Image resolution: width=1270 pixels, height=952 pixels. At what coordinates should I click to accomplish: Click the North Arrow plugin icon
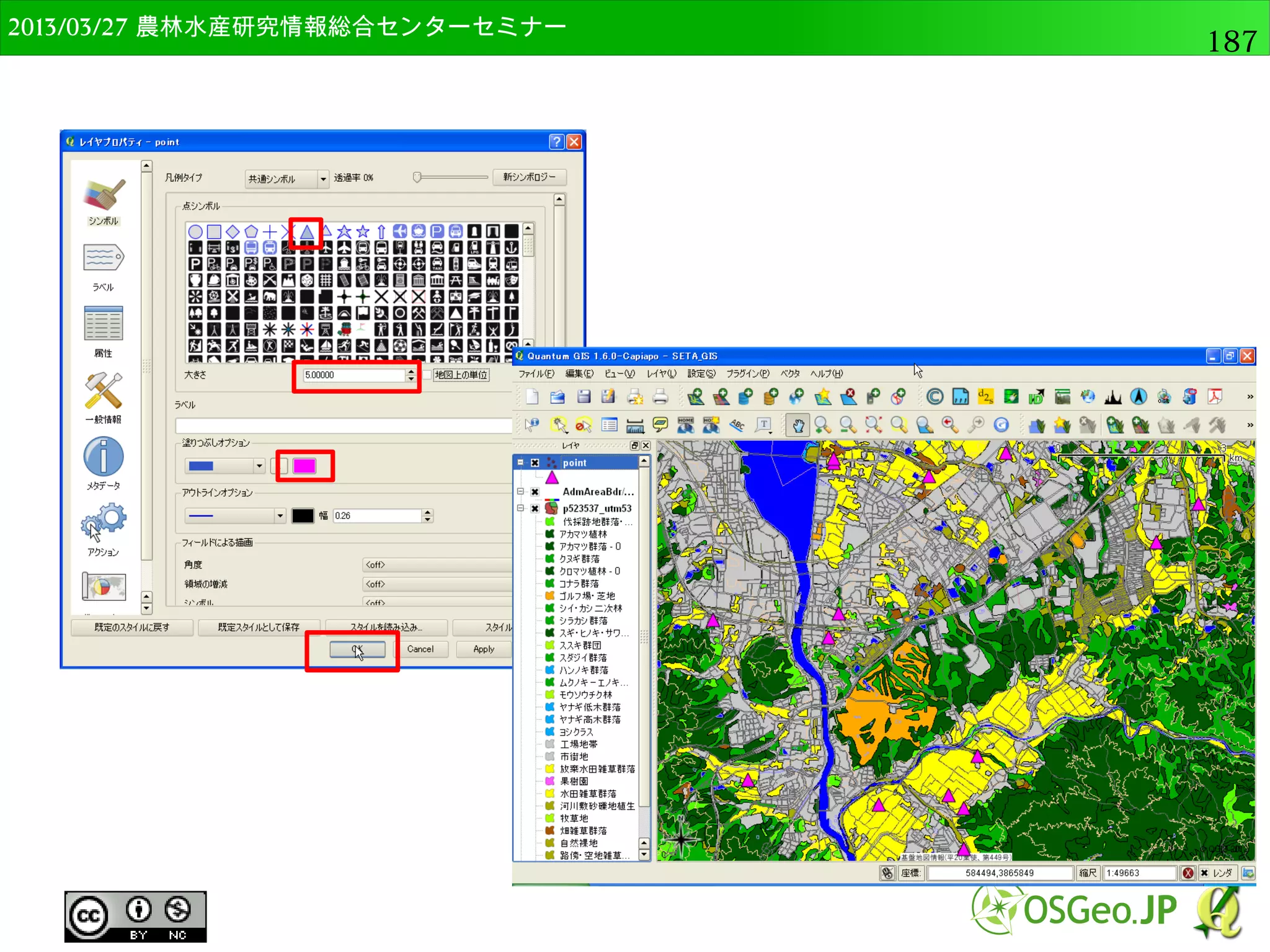1139,397
